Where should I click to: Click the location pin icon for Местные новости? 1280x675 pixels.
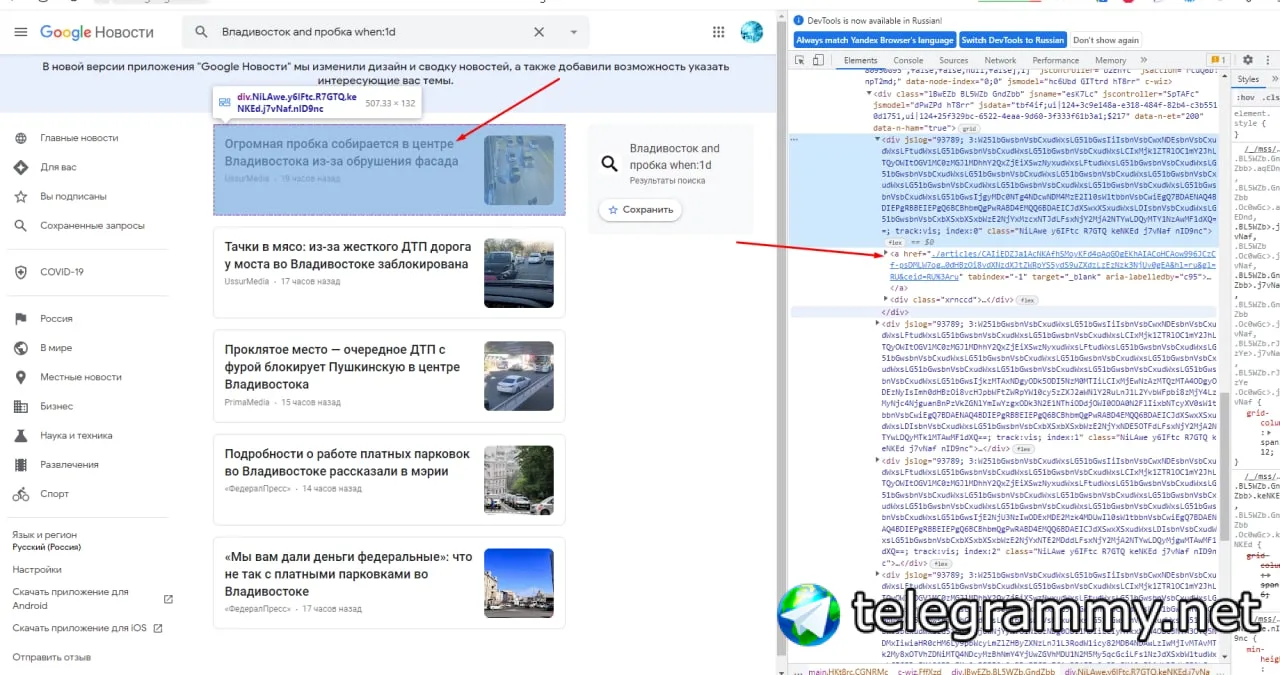point(21,377)
